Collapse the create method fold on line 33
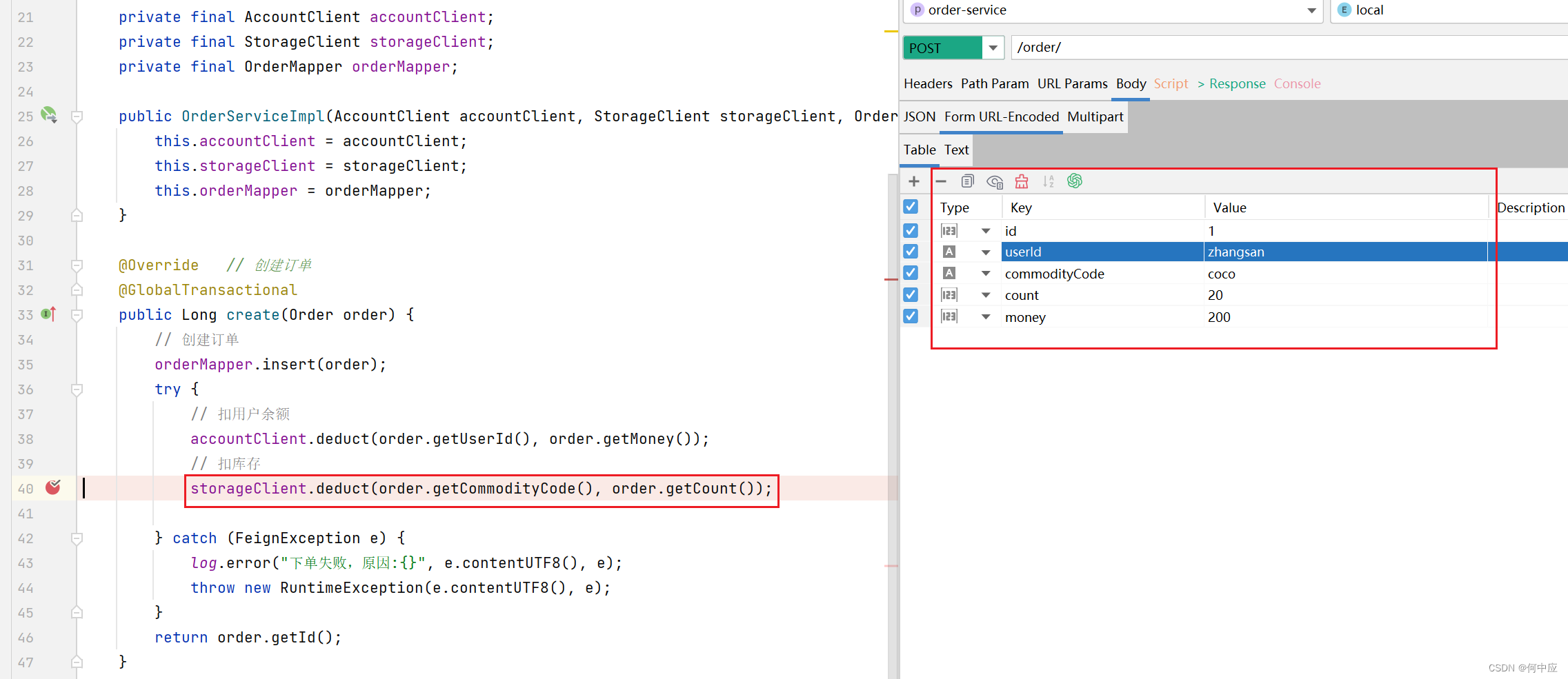This screenshot has height=679, width=1568. [77, 315]
